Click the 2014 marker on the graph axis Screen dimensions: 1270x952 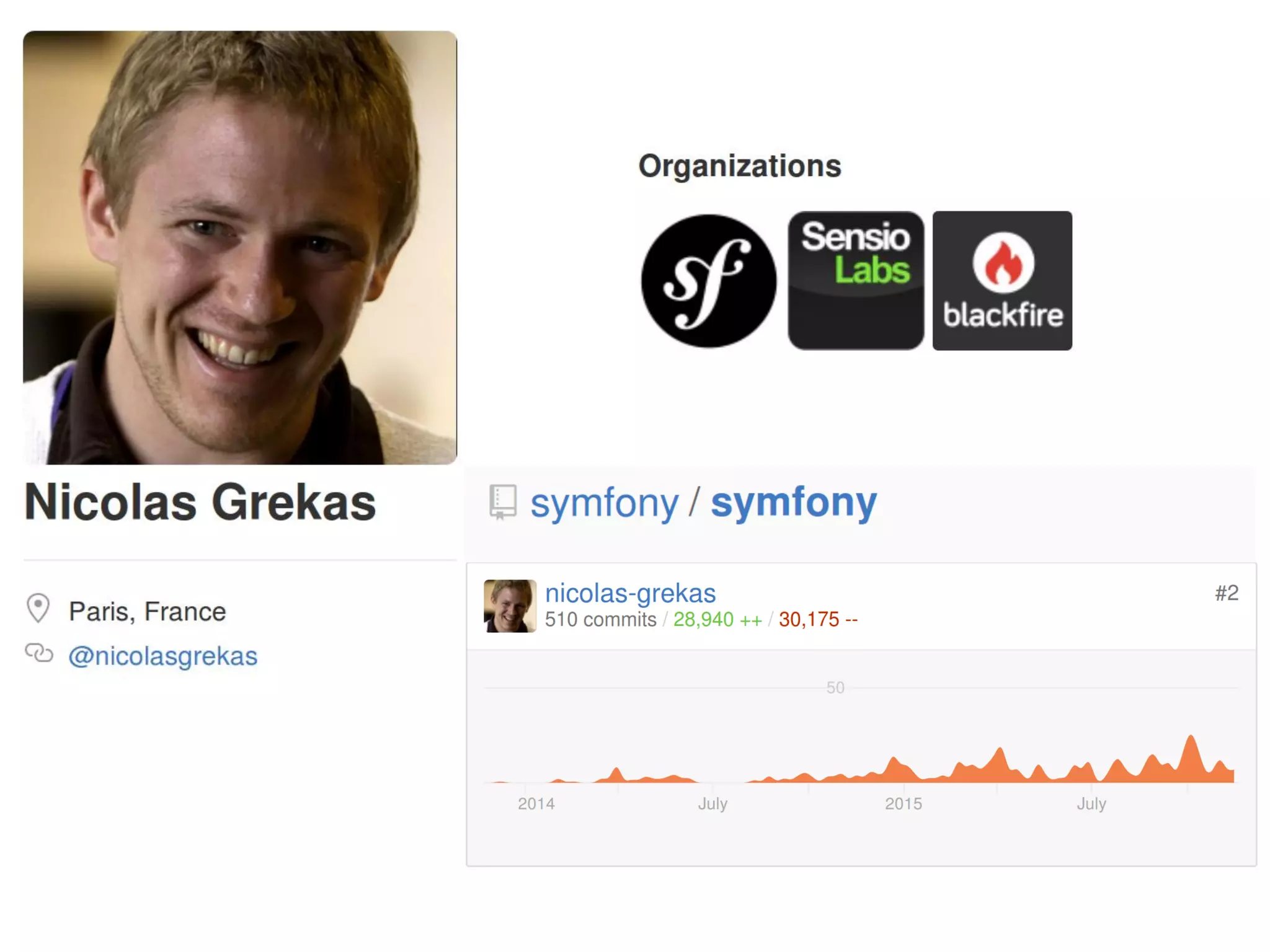[x=536, y=804]
